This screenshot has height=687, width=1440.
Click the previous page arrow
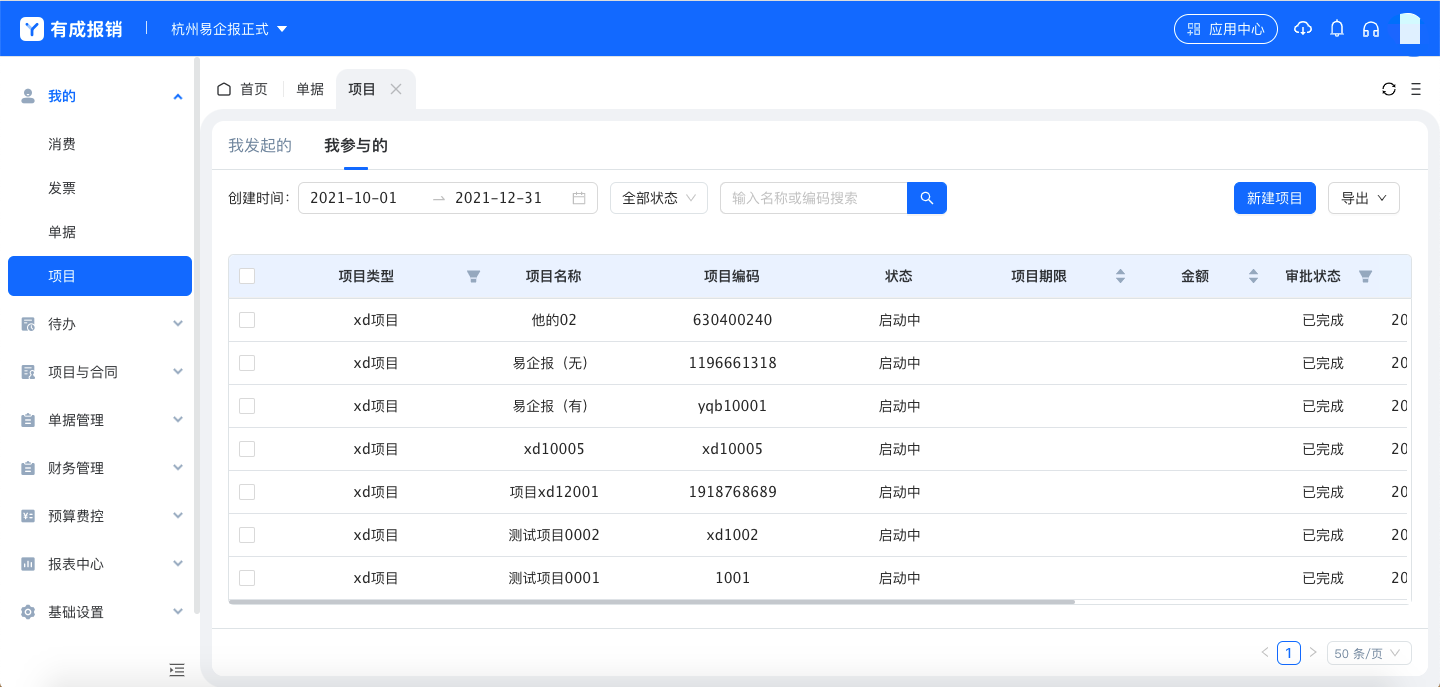[x=1265, y=653]
